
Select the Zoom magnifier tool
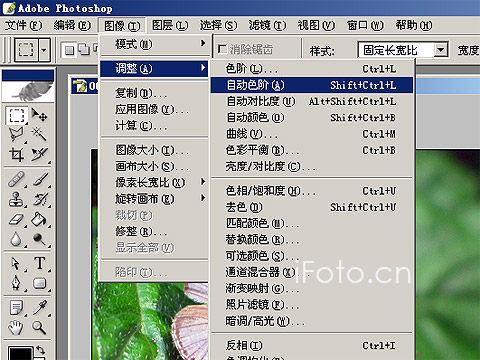click(40, 327)
